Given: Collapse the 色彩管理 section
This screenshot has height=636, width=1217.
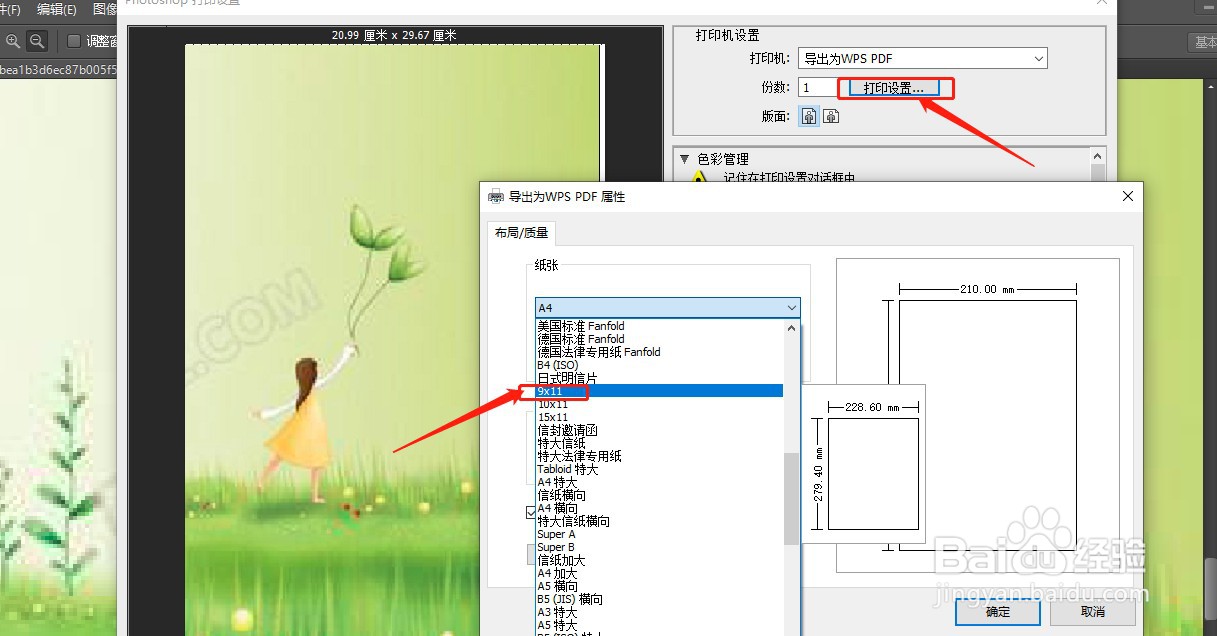Looking at the screenshot, I should [x=684, y=158].
